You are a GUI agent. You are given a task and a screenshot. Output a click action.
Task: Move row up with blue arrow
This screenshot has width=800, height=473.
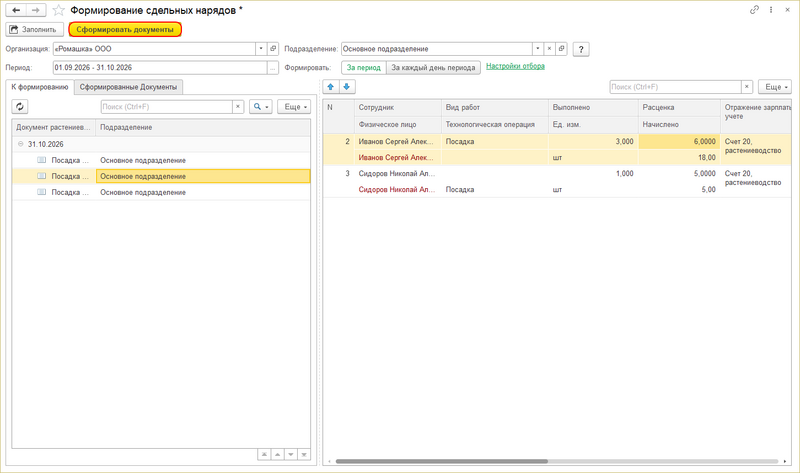pos(331,87)
